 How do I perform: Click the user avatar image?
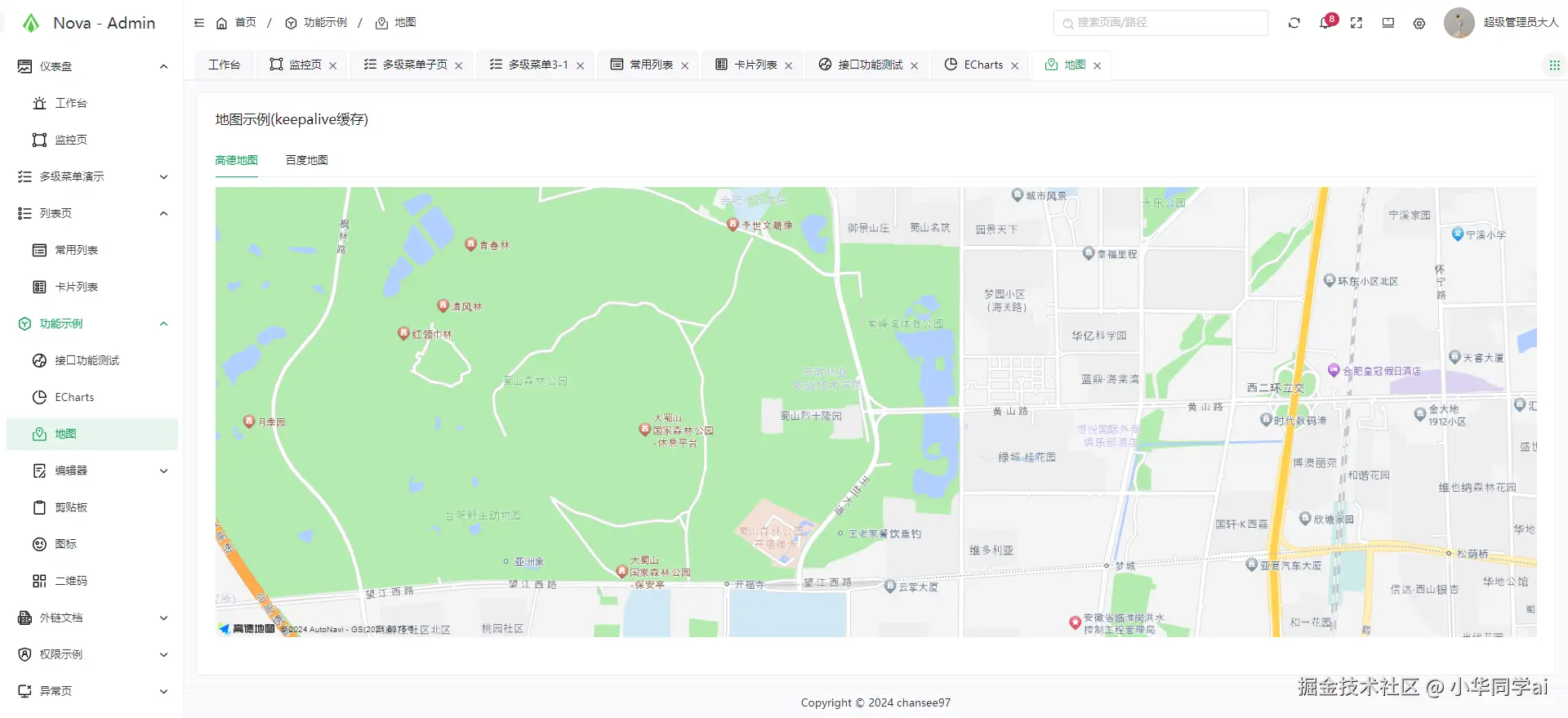pos(1459,23)
